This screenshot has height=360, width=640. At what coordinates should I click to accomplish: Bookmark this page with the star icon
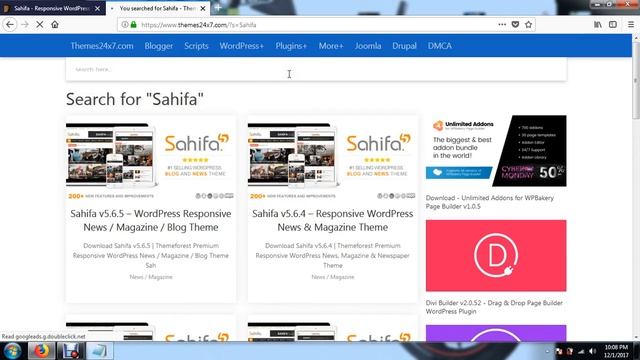point(528,24)
